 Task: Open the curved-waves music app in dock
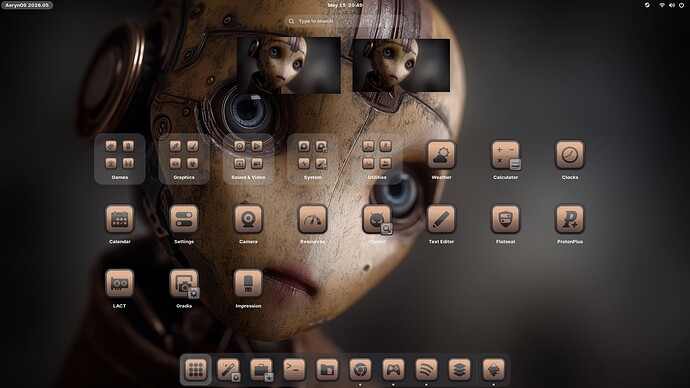pyautogui.click(x=426, y=370)
